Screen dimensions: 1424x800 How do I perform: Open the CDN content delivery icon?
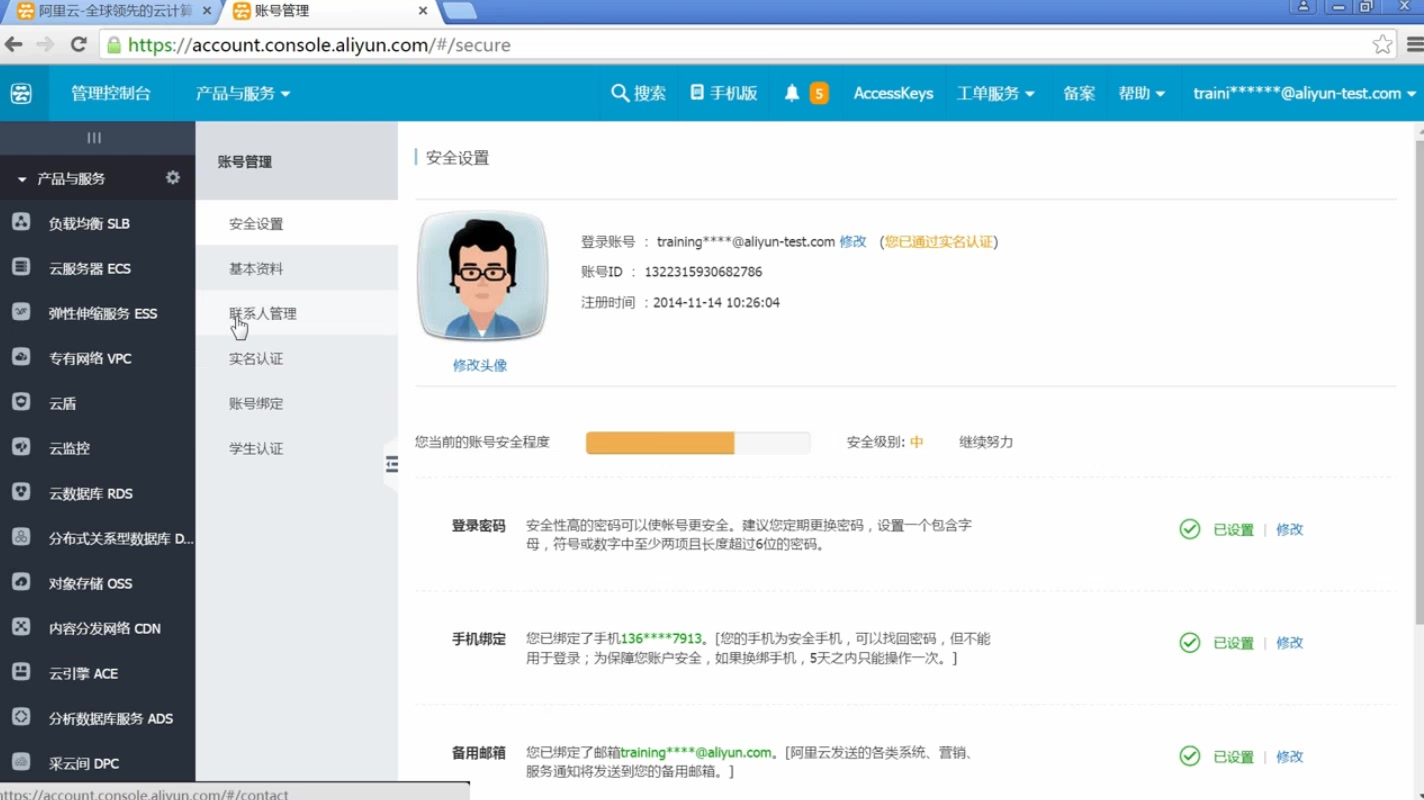click(21, 627)
